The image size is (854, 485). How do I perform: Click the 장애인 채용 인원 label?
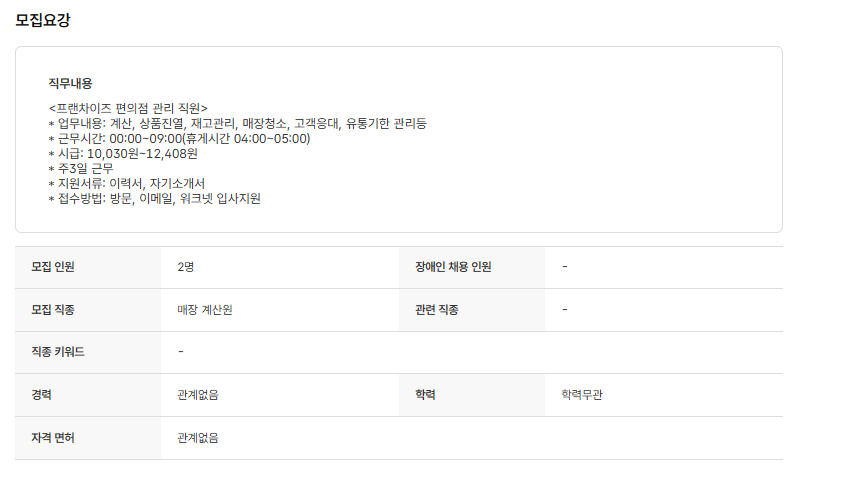[453, 267]
